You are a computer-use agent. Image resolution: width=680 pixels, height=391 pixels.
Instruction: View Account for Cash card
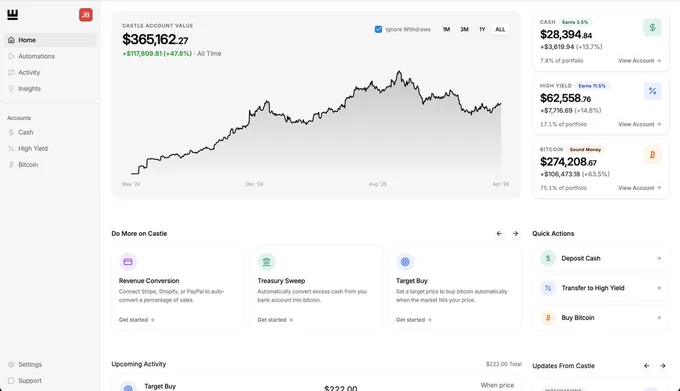640,61
